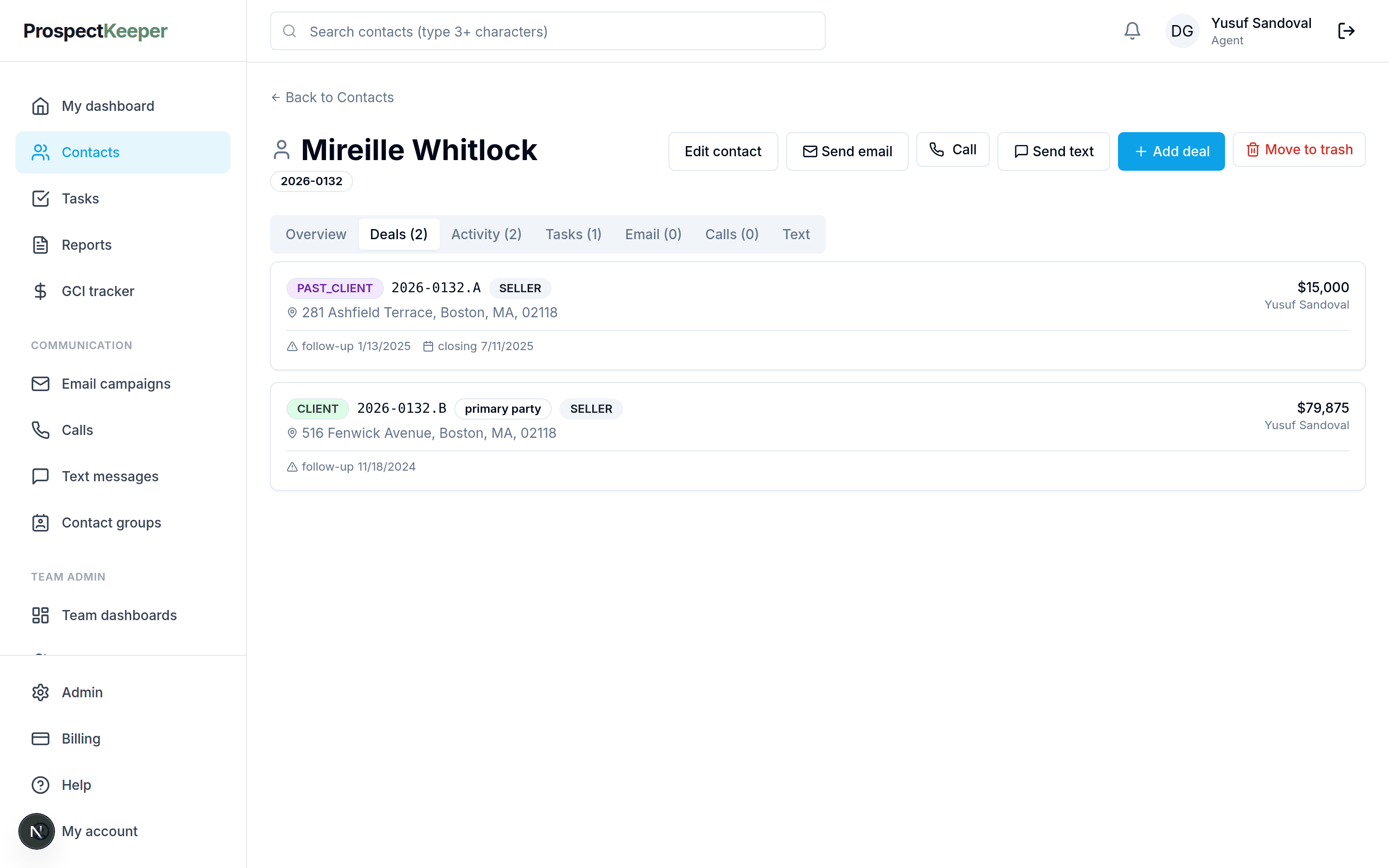Screen dimensions: 1389x868
Task: Click the Email campaigns envelope icon
Action: pyautogui.click(x=40, y=383)
